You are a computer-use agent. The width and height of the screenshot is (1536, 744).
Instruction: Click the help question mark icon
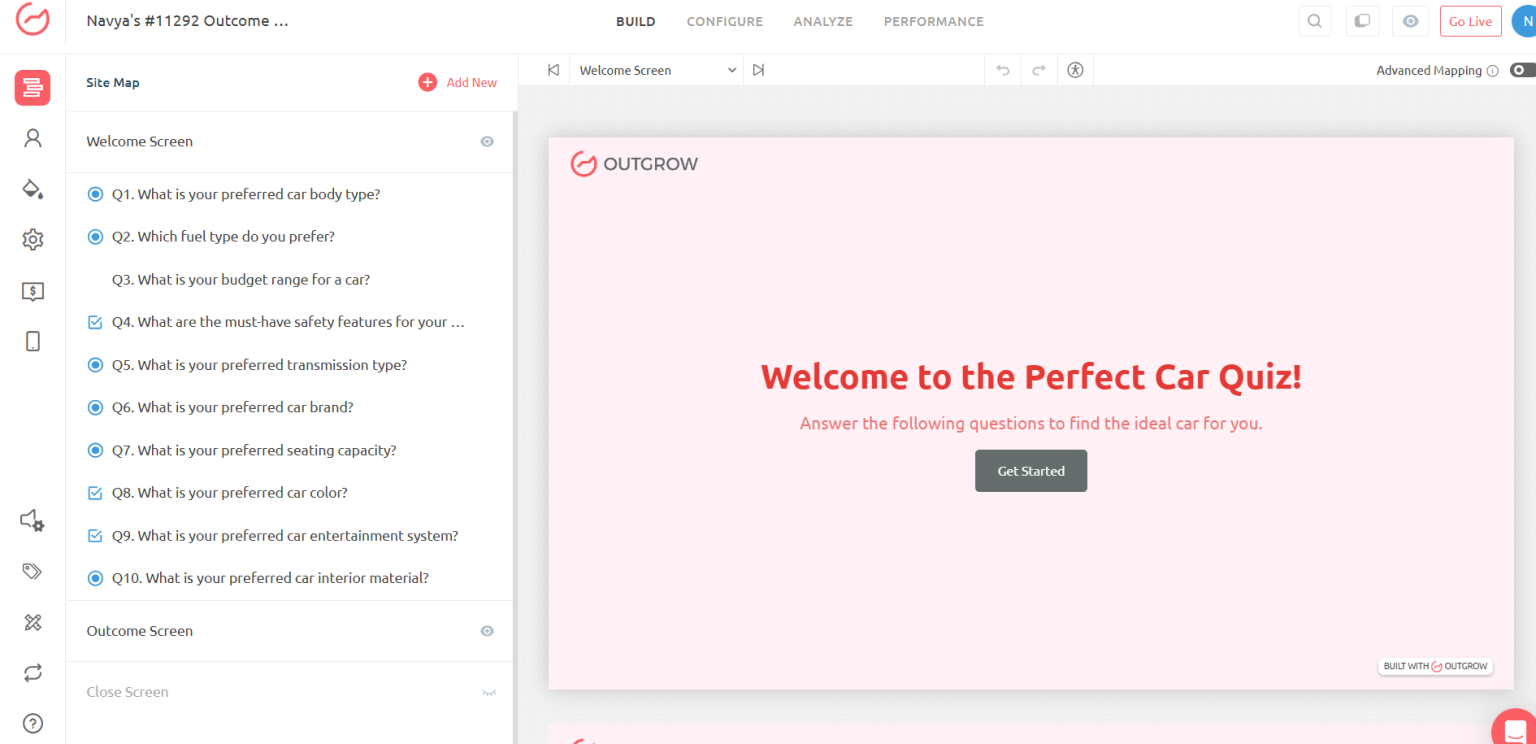point(33,723)
